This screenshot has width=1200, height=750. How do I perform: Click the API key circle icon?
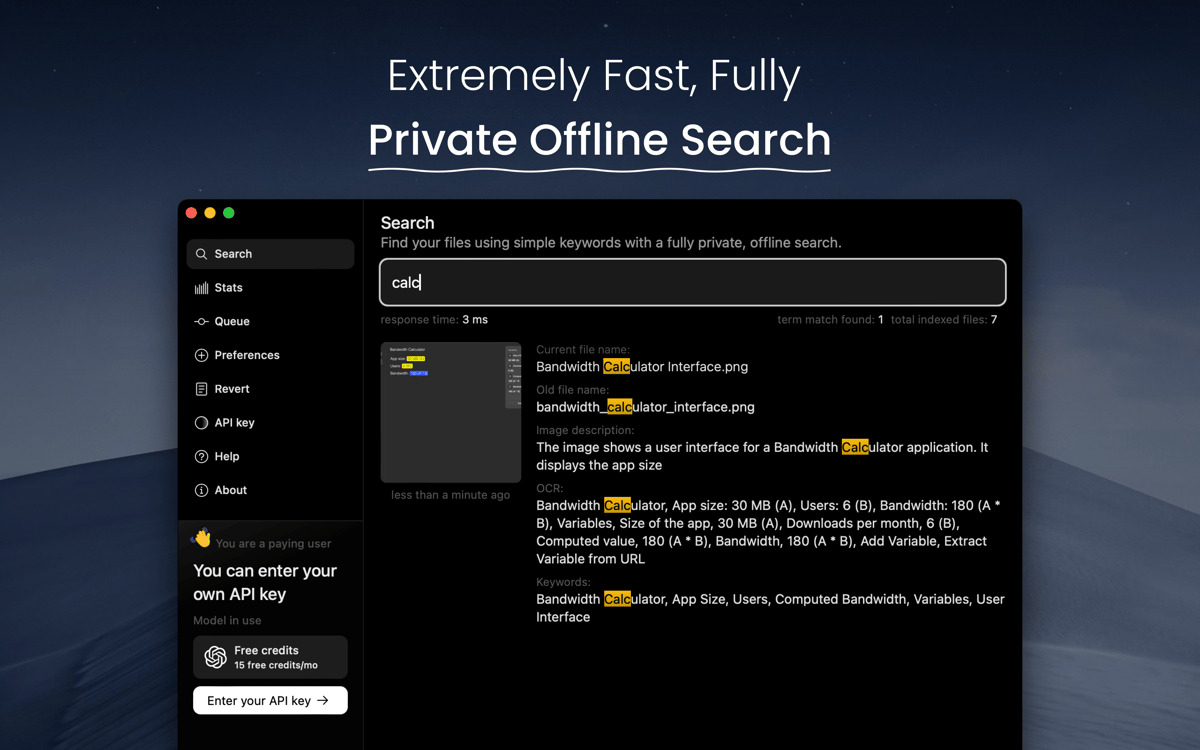pos(201,423)
